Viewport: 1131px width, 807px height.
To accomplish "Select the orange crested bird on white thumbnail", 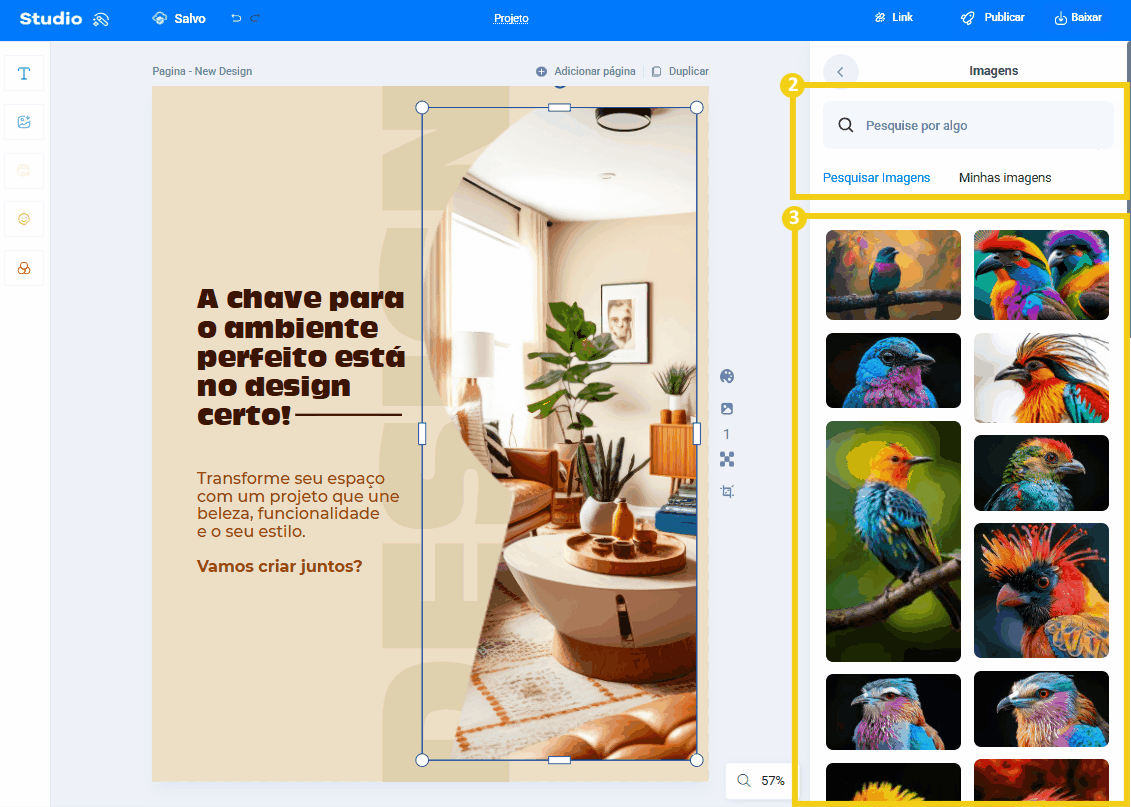I will (1041, 378).
